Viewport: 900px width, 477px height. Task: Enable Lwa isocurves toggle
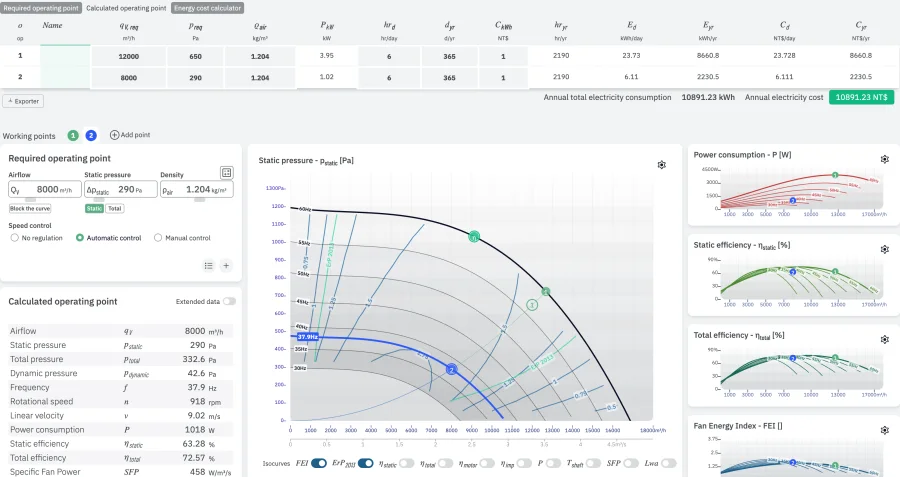[669, 463]
